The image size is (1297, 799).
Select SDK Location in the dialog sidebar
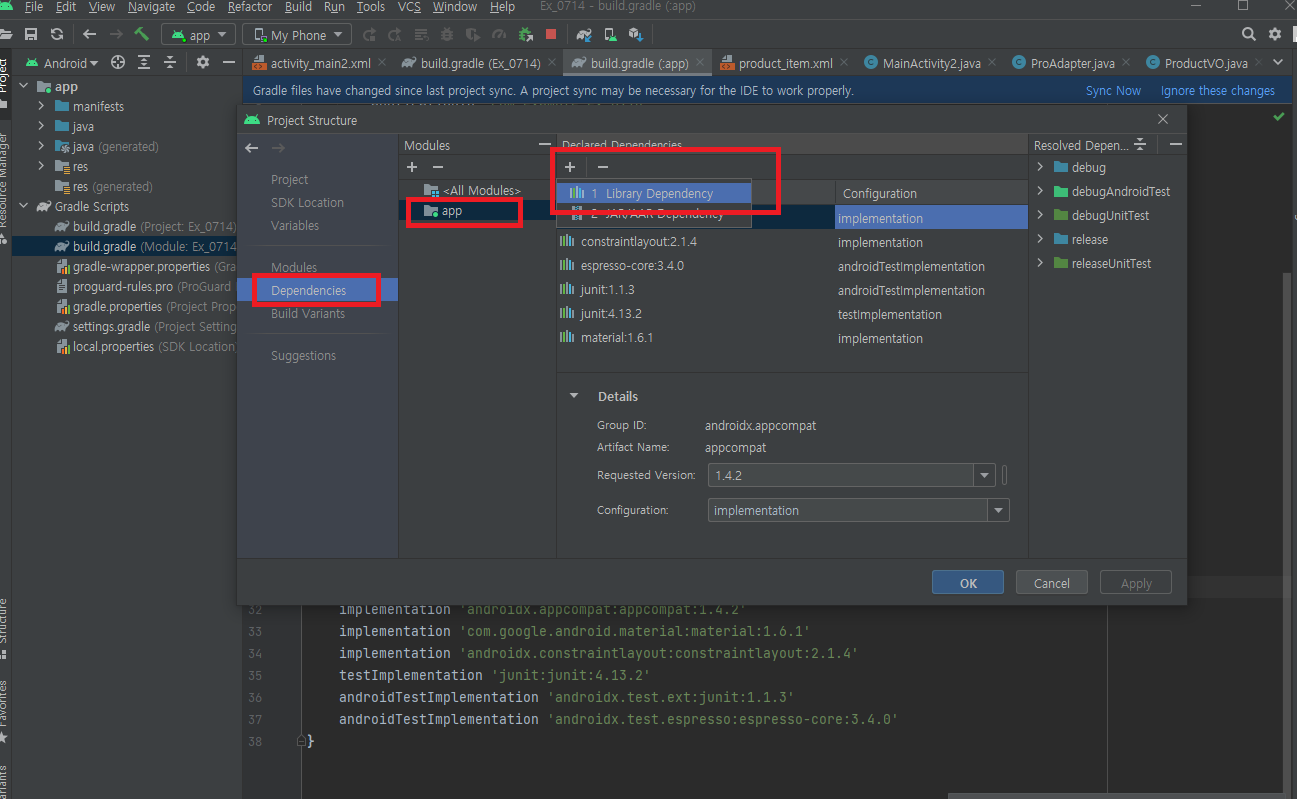tap(307, 202)
